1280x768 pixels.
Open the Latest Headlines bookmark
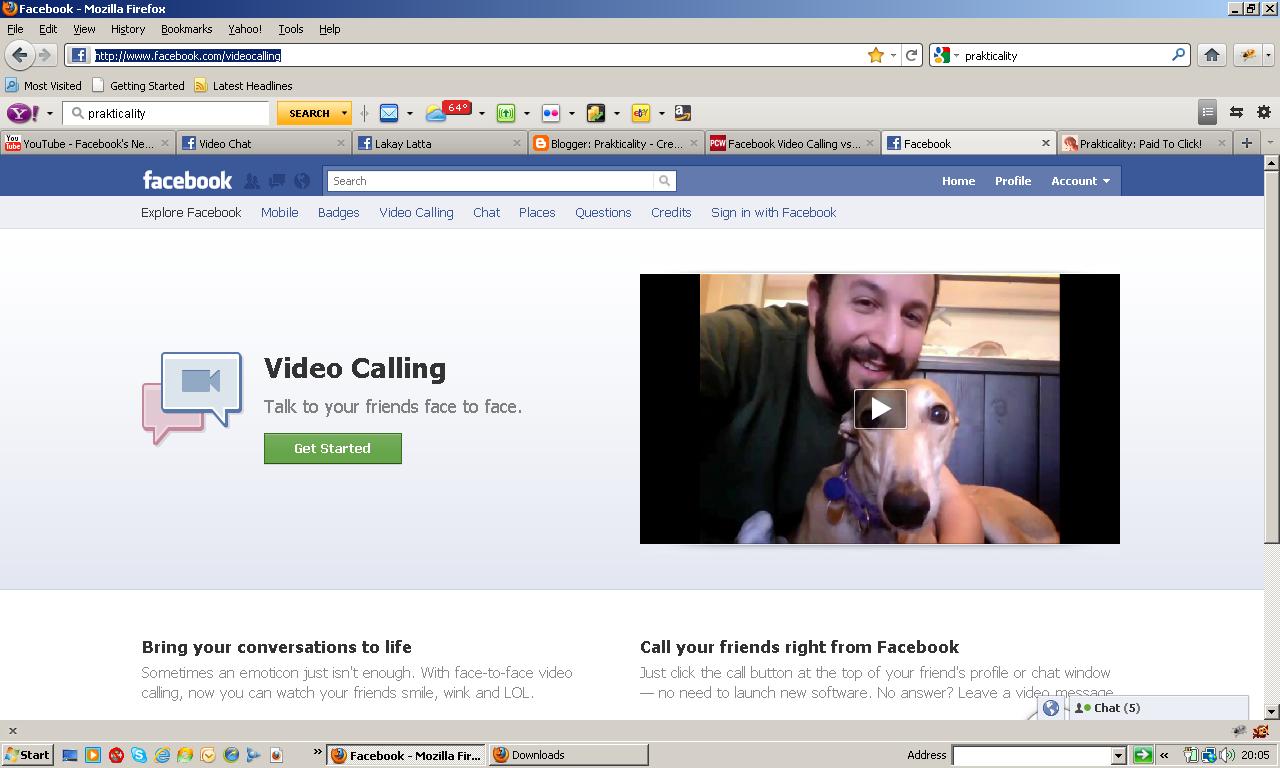[243, 86]
